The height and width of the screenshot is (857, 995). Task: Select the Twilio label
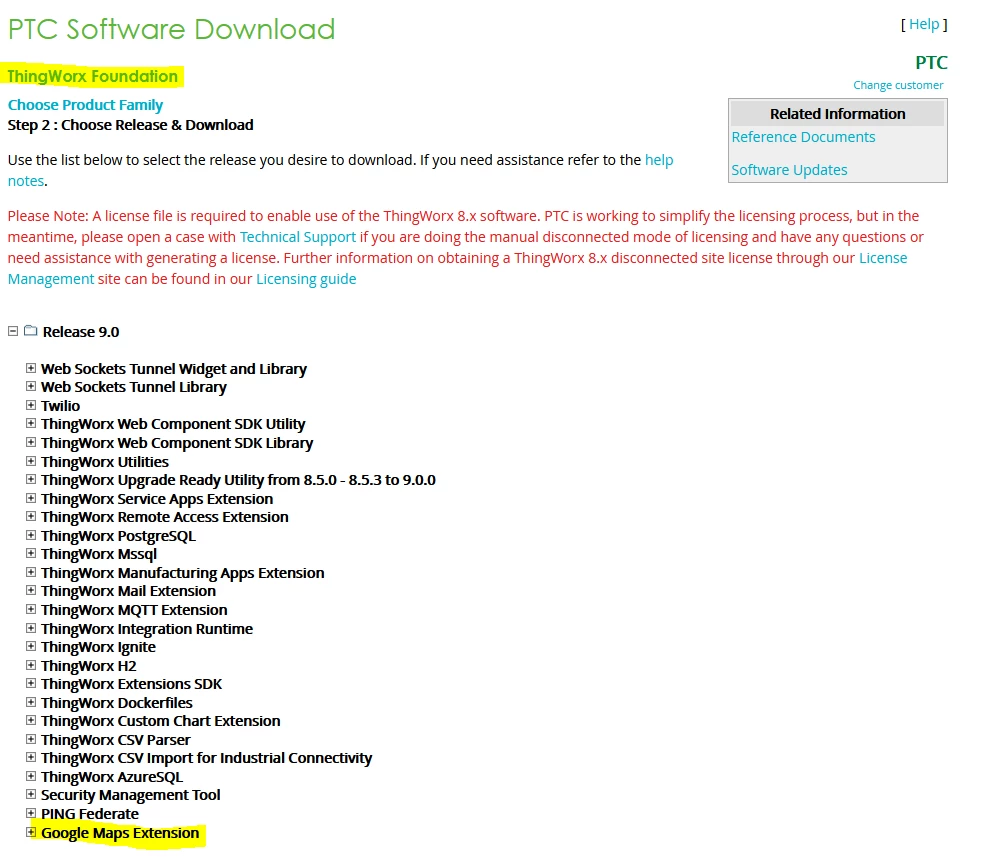point(60,406)
